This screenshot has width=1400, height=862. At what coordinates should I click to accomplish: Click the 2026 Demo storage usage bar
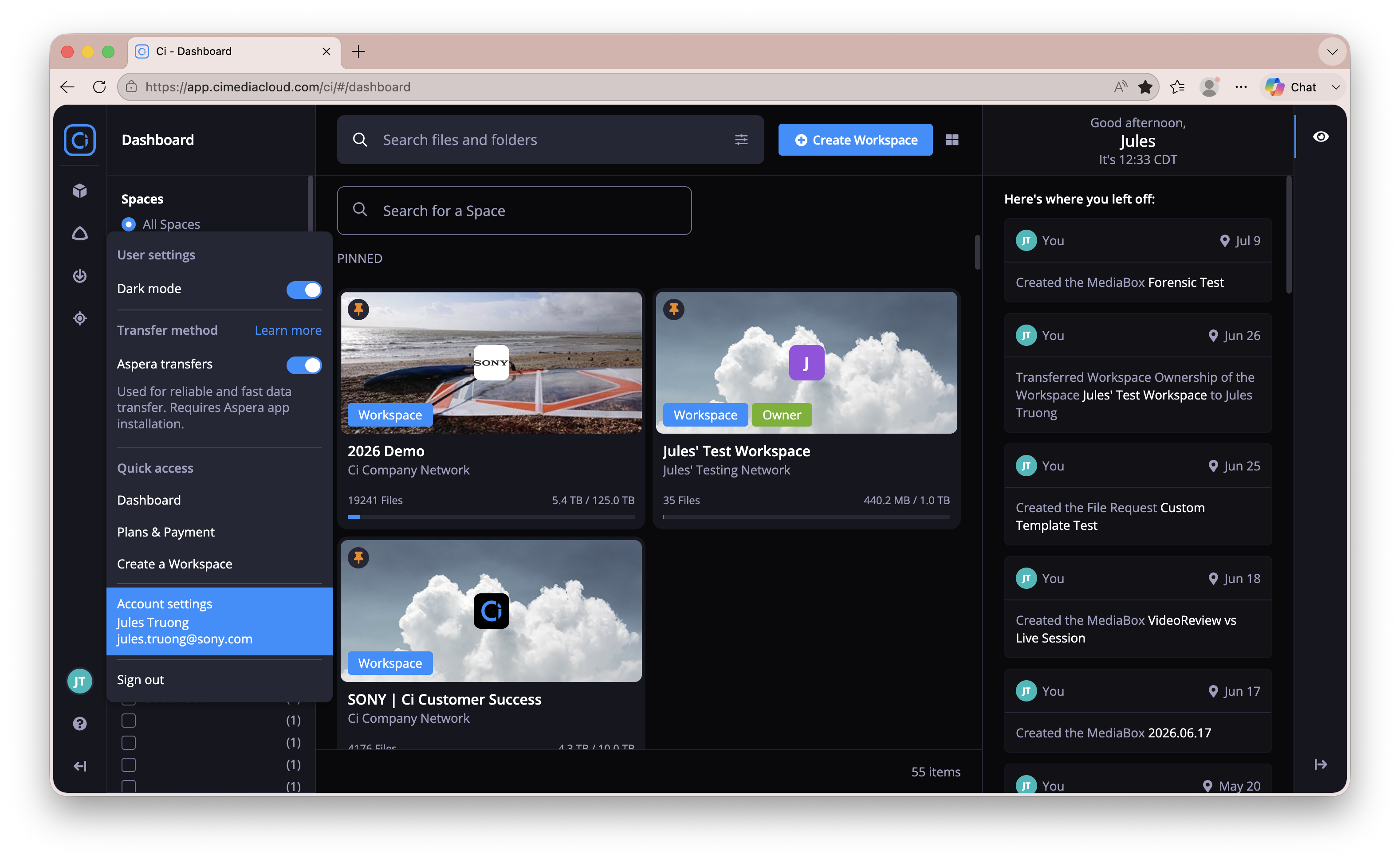(x=491, y=517)
